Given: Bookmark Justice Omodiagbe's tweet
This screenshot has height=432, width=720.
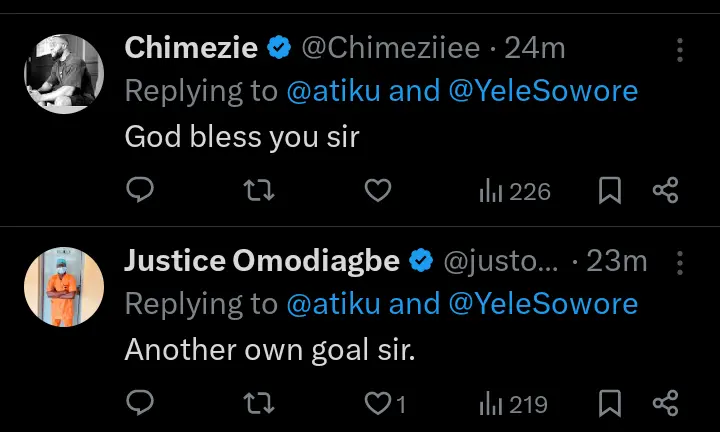Looking at the screenshot, I should coord(610,403).
